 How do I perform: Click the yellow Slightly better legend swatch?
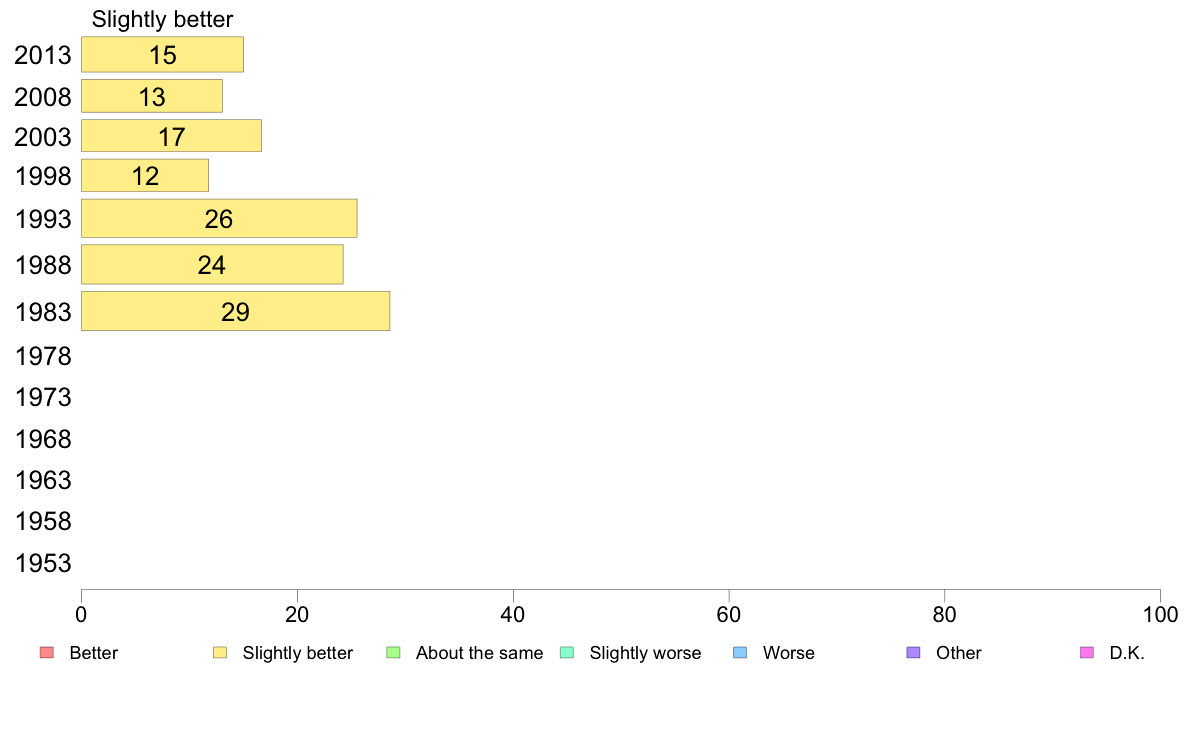(x=220, y=653)
